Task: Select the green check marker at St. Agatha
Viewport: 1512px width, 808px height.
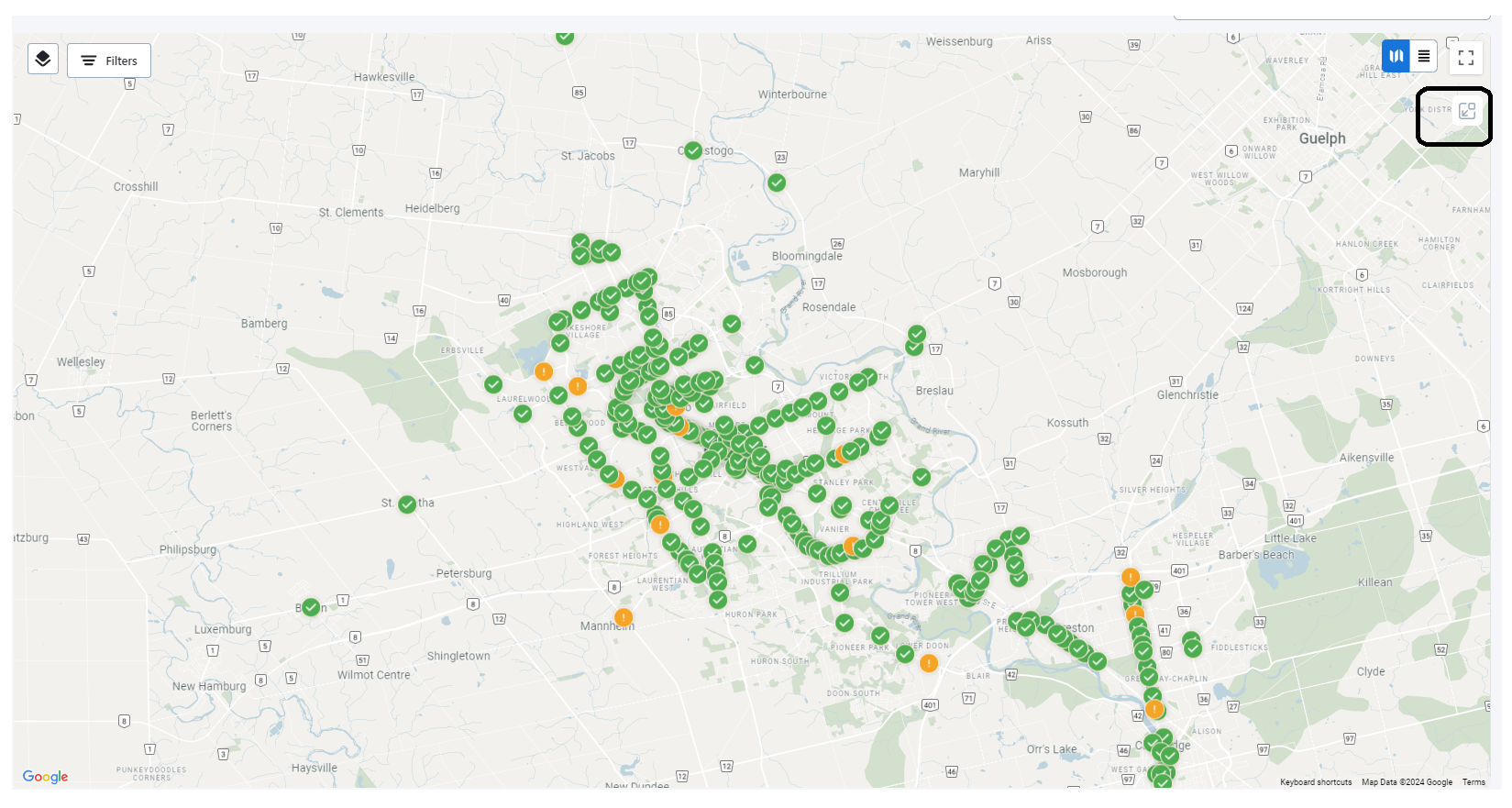Action: point(407,504)
